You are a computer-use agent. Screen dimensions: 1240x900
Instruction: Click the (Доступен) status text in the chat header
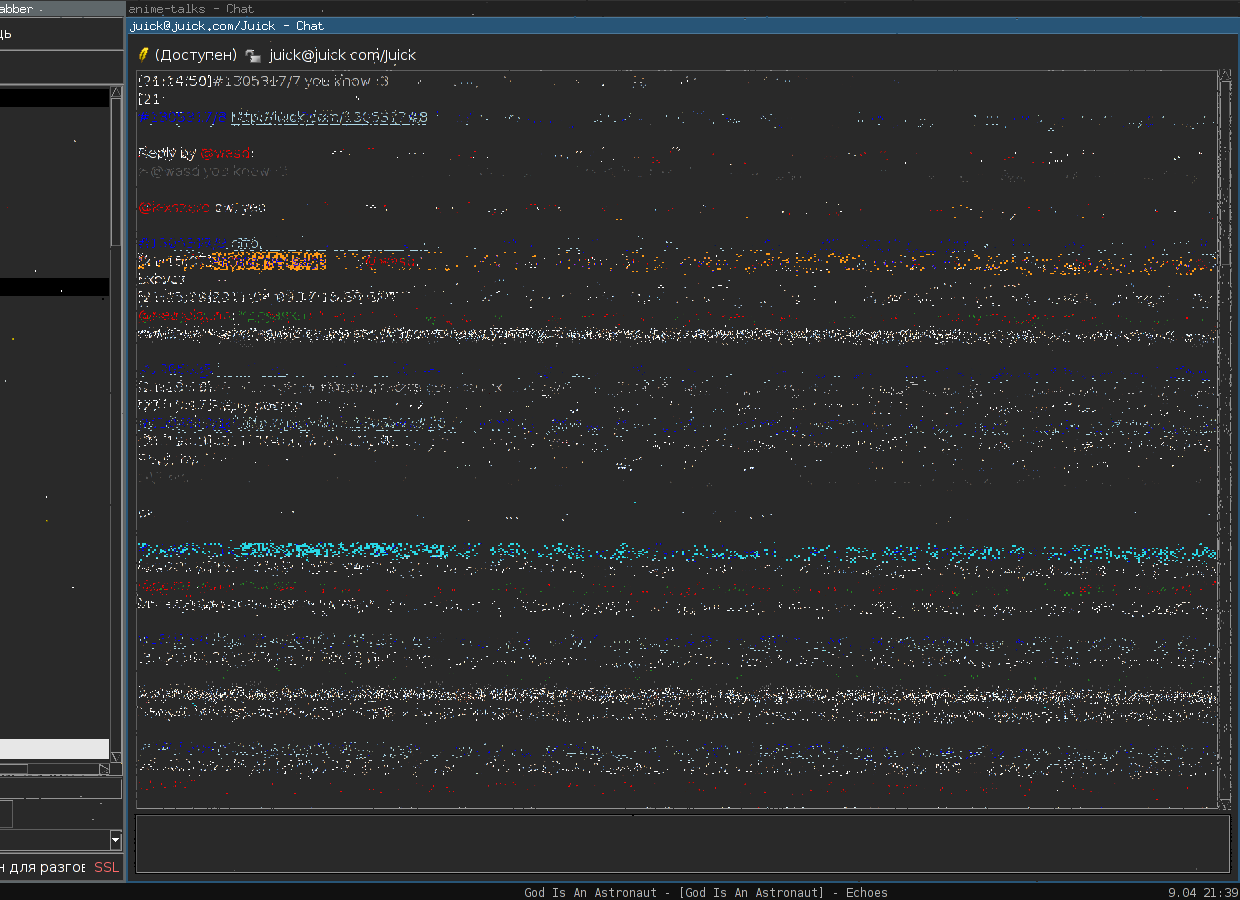point(196,55)
